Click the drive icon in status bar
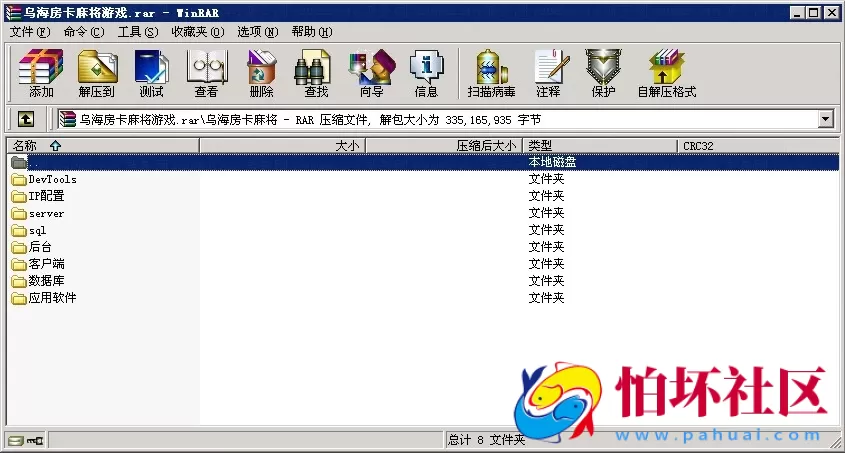845x453 pixels. click(16, 441)
